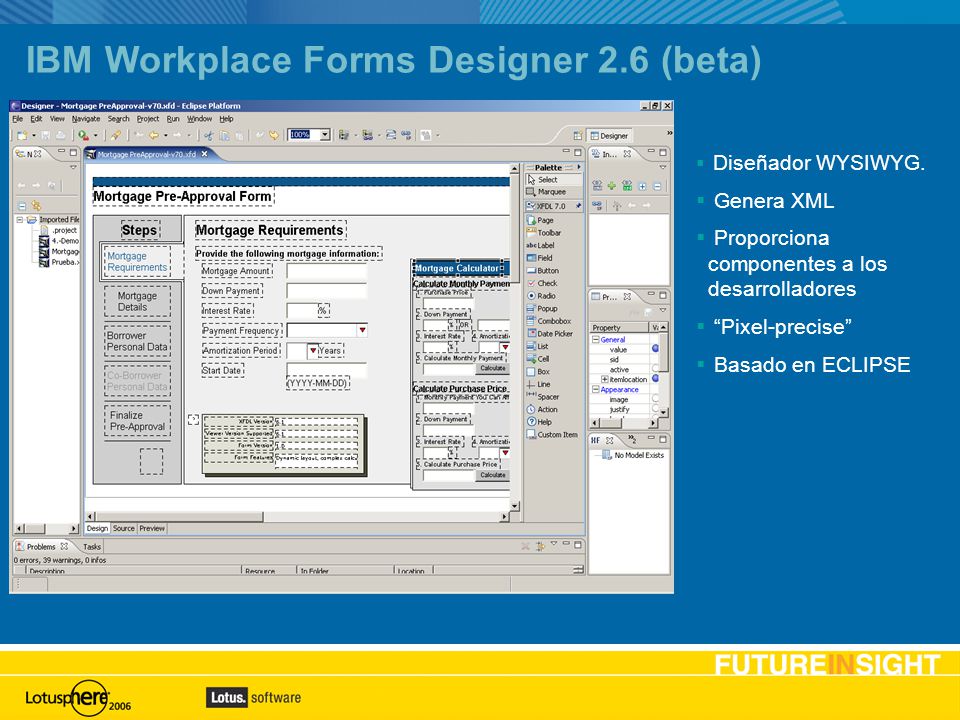Open the Project menu
Image resolution: width=960 pixels, height=720 pixels.
pyautogui.click(x=148, y=119)
